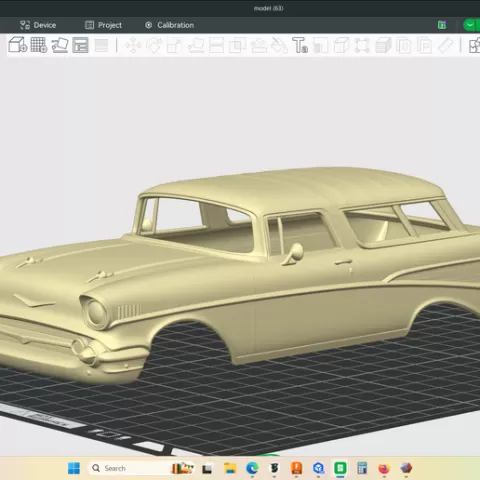The height and width of the screenshot is (480, 480).
Task: Switch to the Device tab
Action: [x=38, y=25]
